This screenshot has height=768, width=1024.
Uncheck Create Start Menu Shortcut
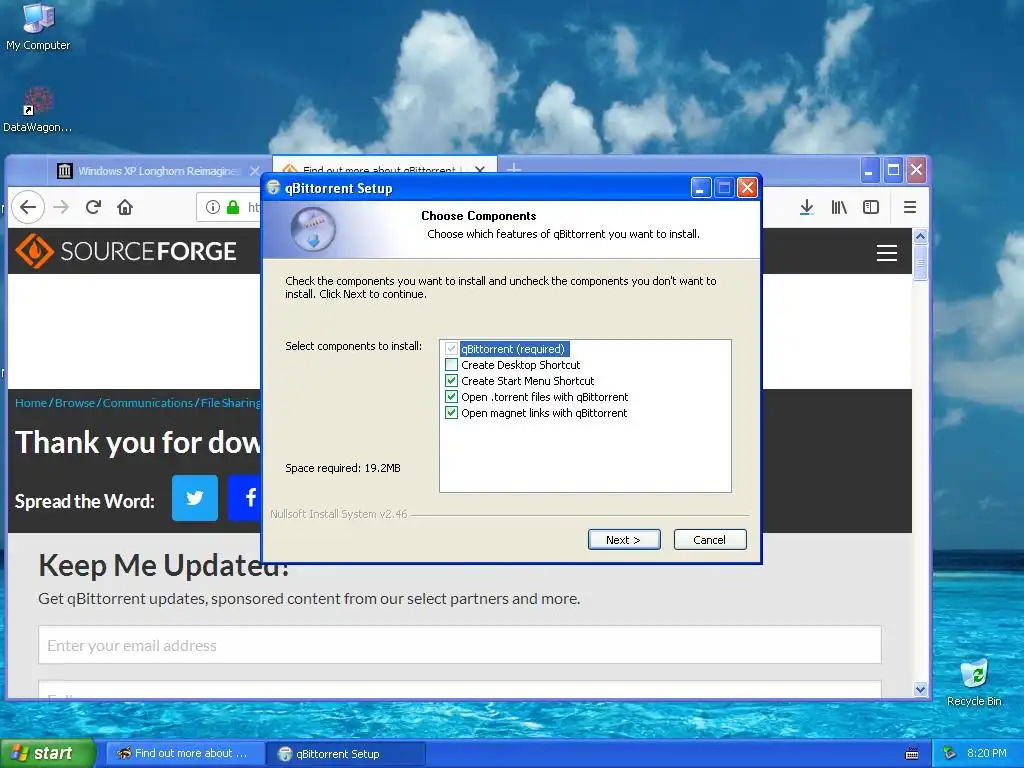451,381
